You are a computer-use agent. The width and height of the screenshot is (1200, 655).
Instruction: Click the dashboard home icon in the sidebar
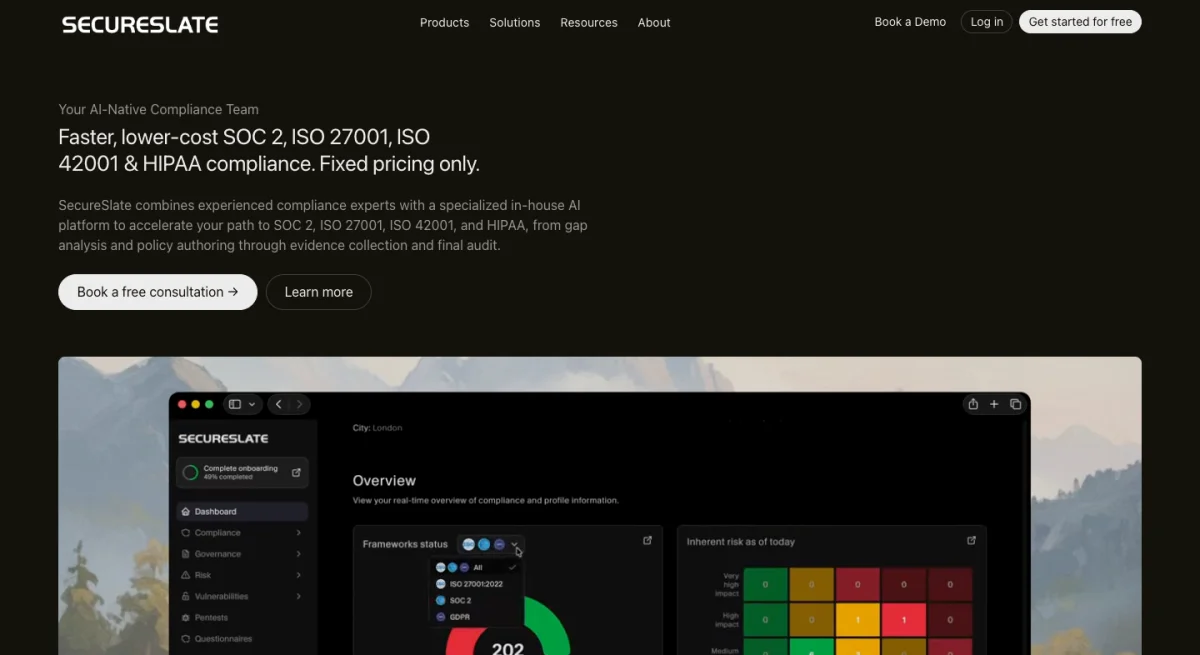186,511
